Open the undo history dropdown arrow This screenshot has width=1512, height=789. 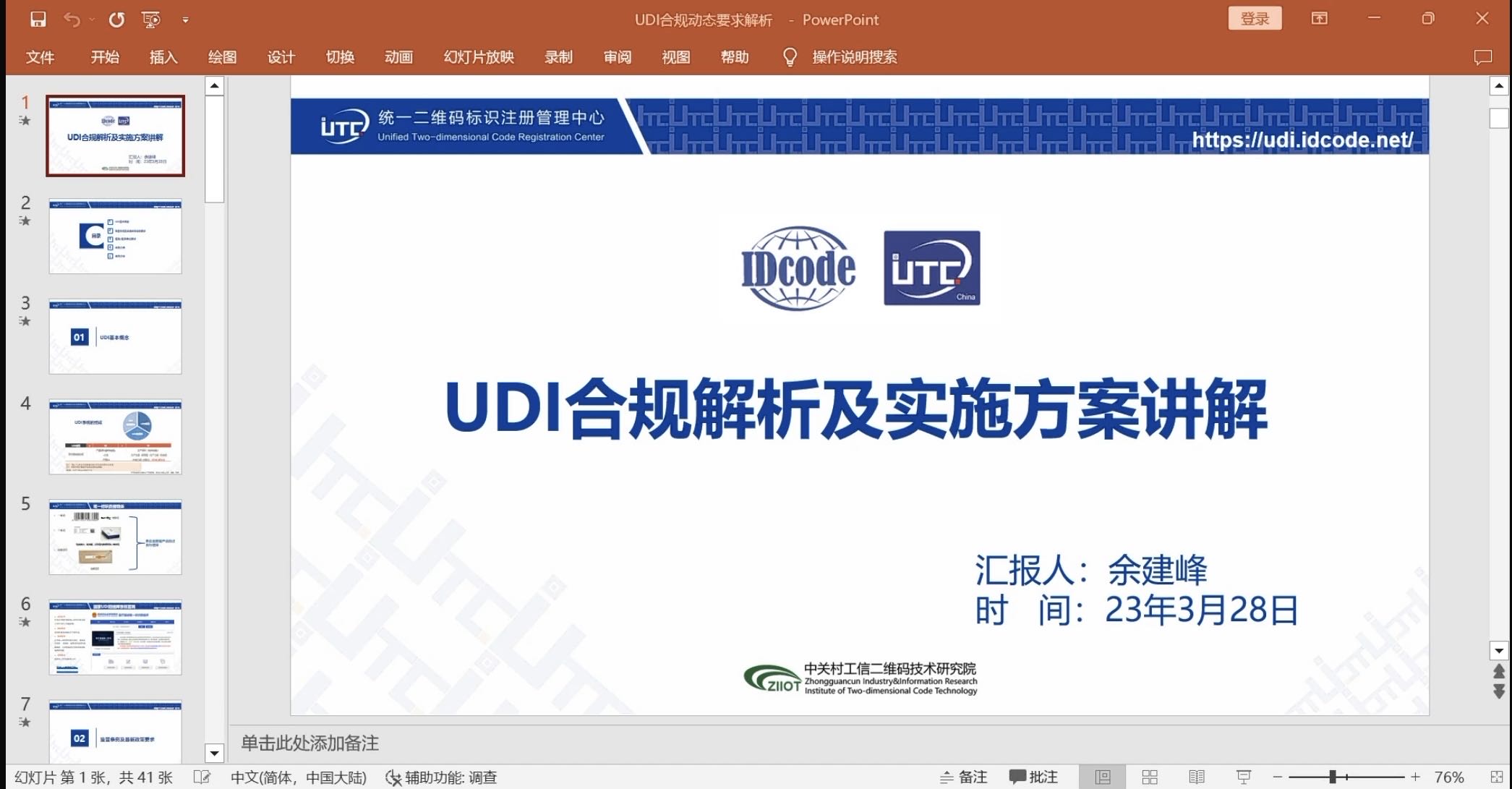coord(92,20)
